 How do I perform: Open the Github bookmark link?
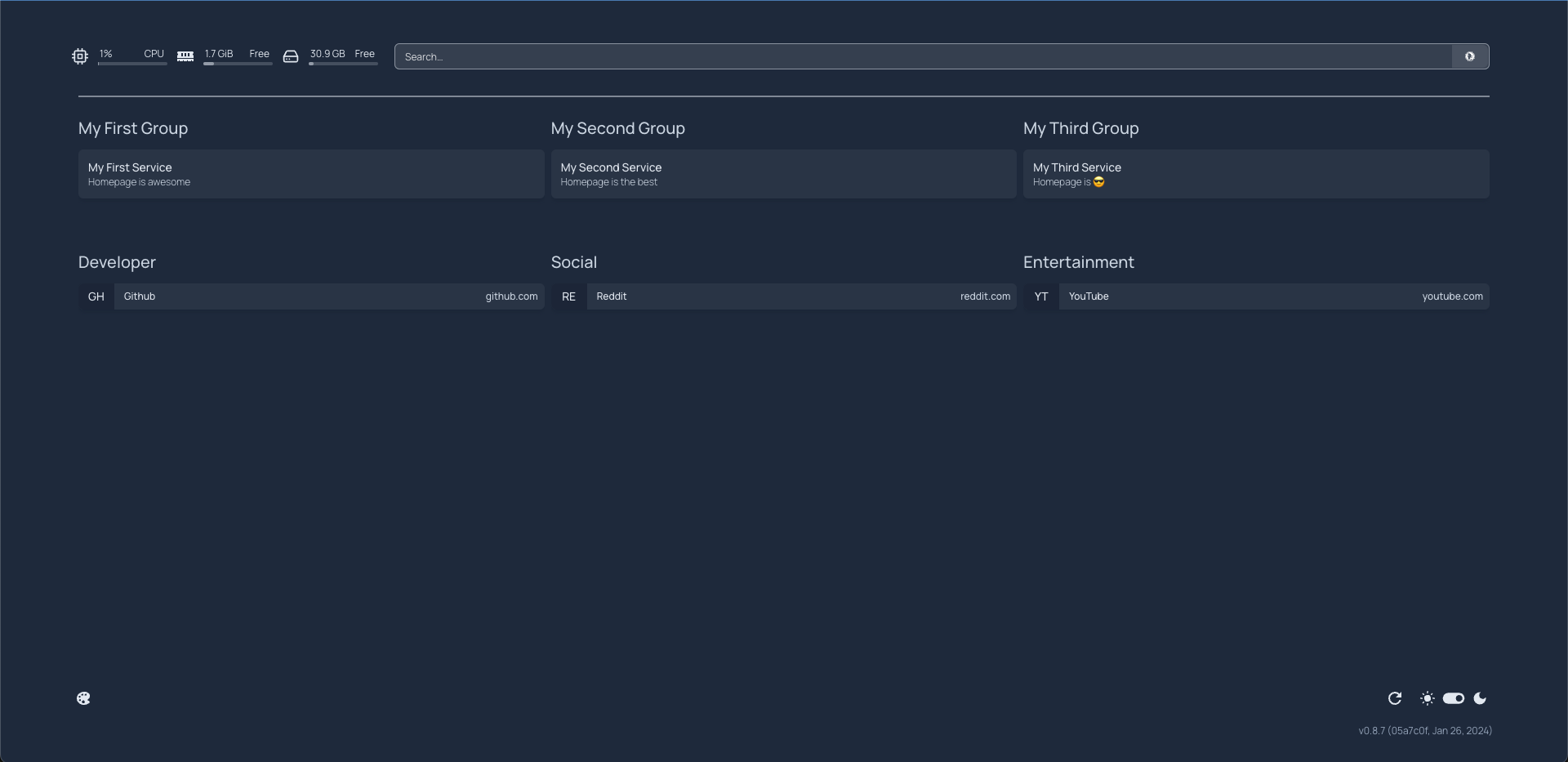point(327,296)
